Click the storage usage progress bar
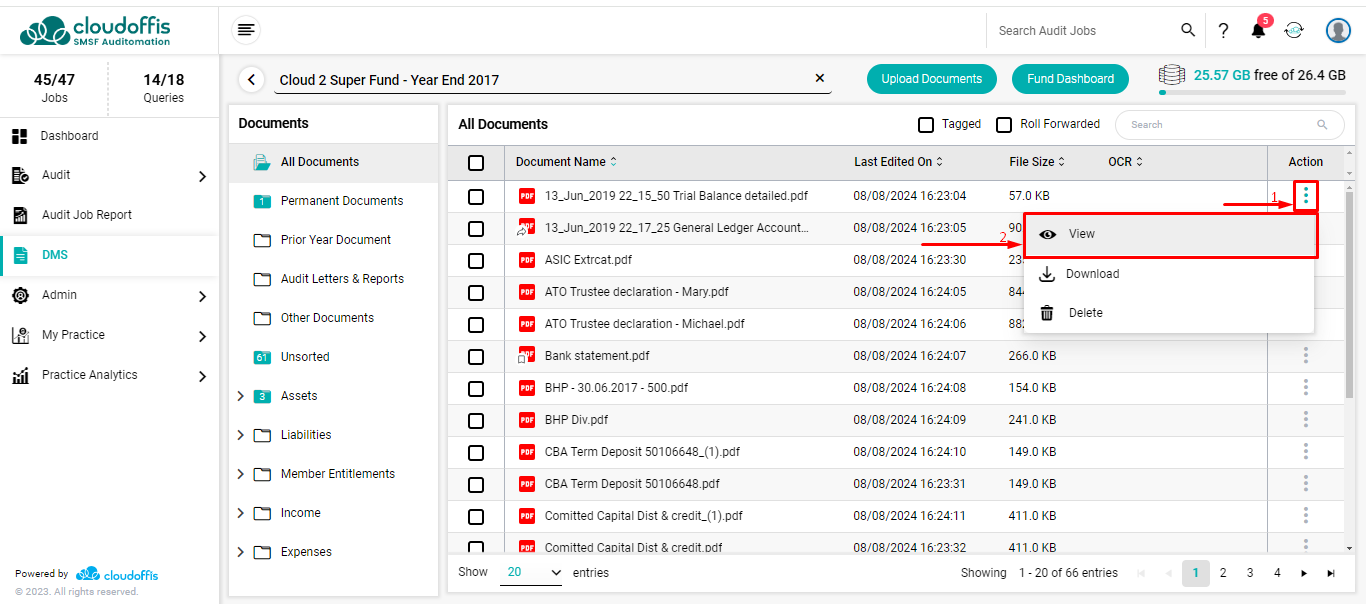This screenshot has height=604, width=1366. [1252, 93]
